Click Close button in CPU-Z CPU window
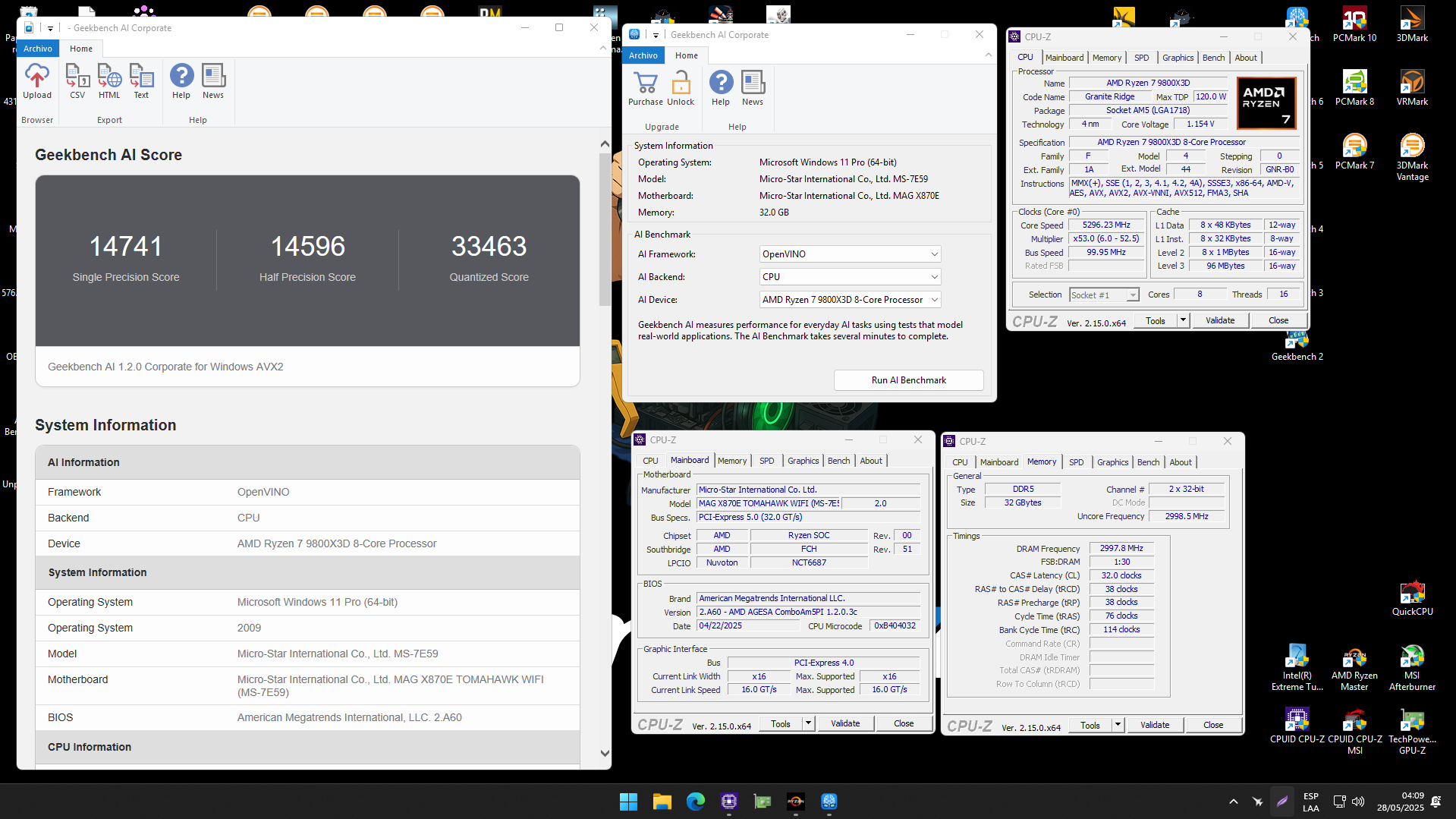This screenshot has height=819, width=1456. pyautogui.click(x=1278, y=320)
